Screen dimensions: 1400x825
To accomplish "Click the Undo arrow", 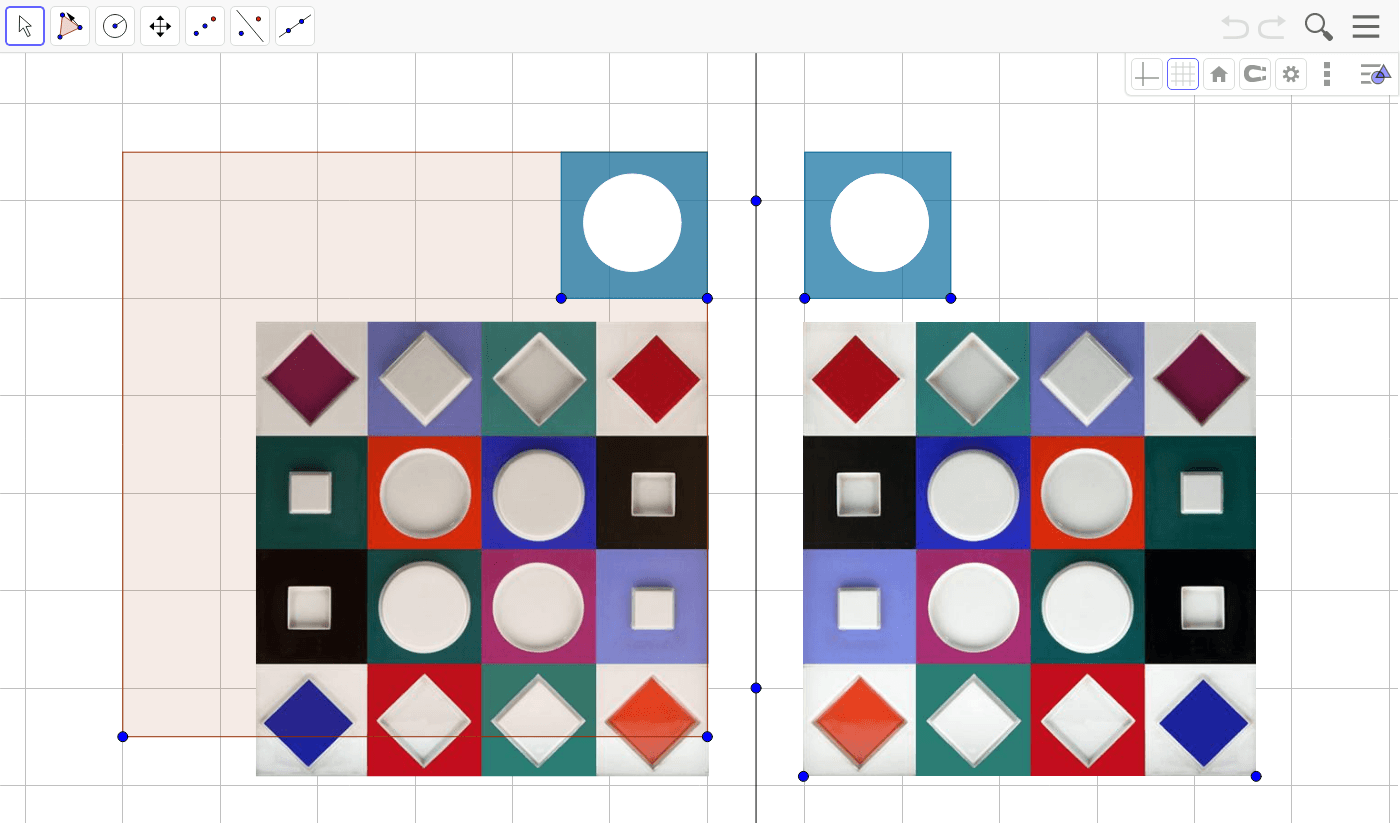I will [x=1235, y=27].
